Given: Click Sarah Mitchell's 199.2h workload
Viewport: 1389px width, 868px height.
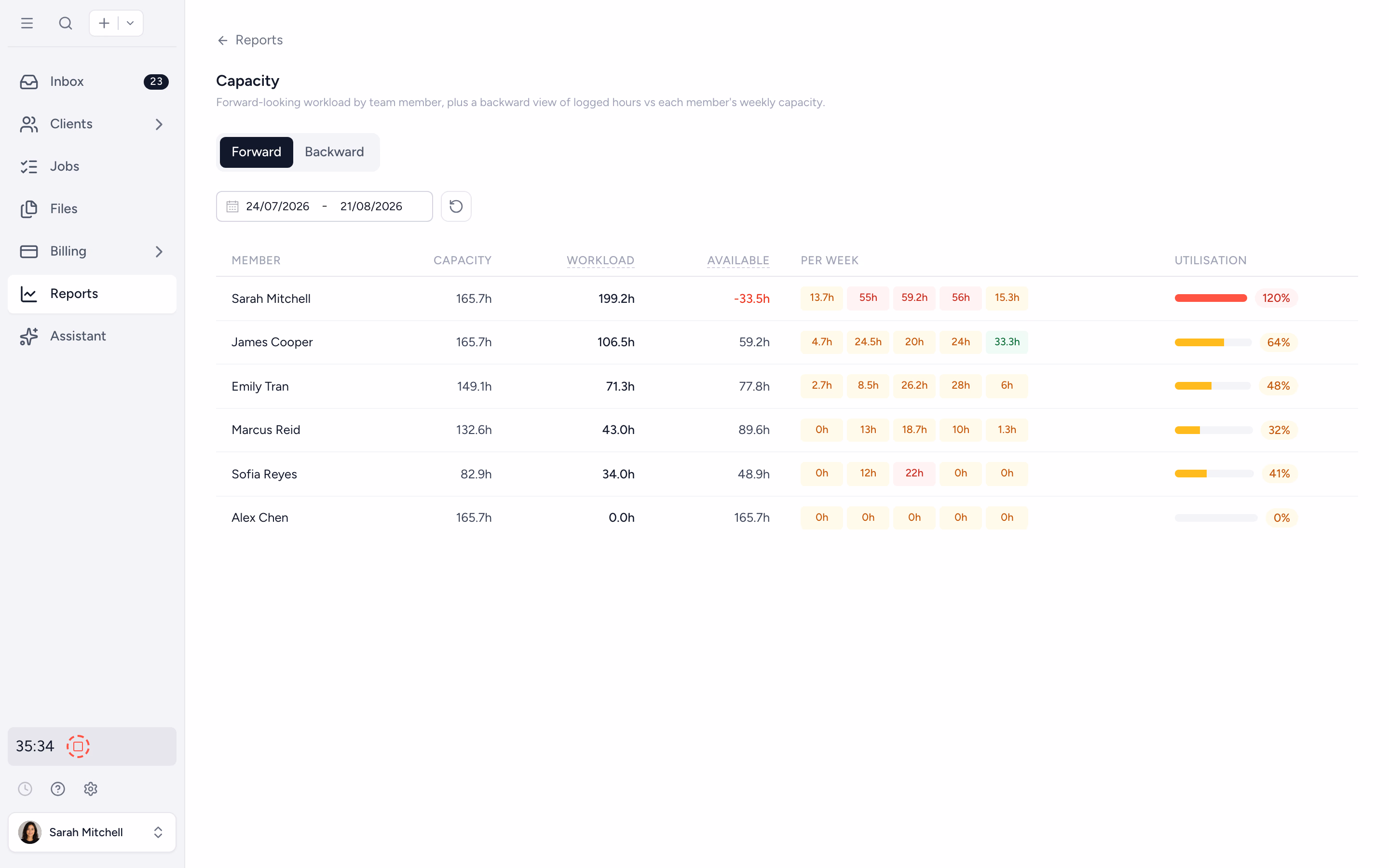Looking at the screenshot, I should (616, 298).
